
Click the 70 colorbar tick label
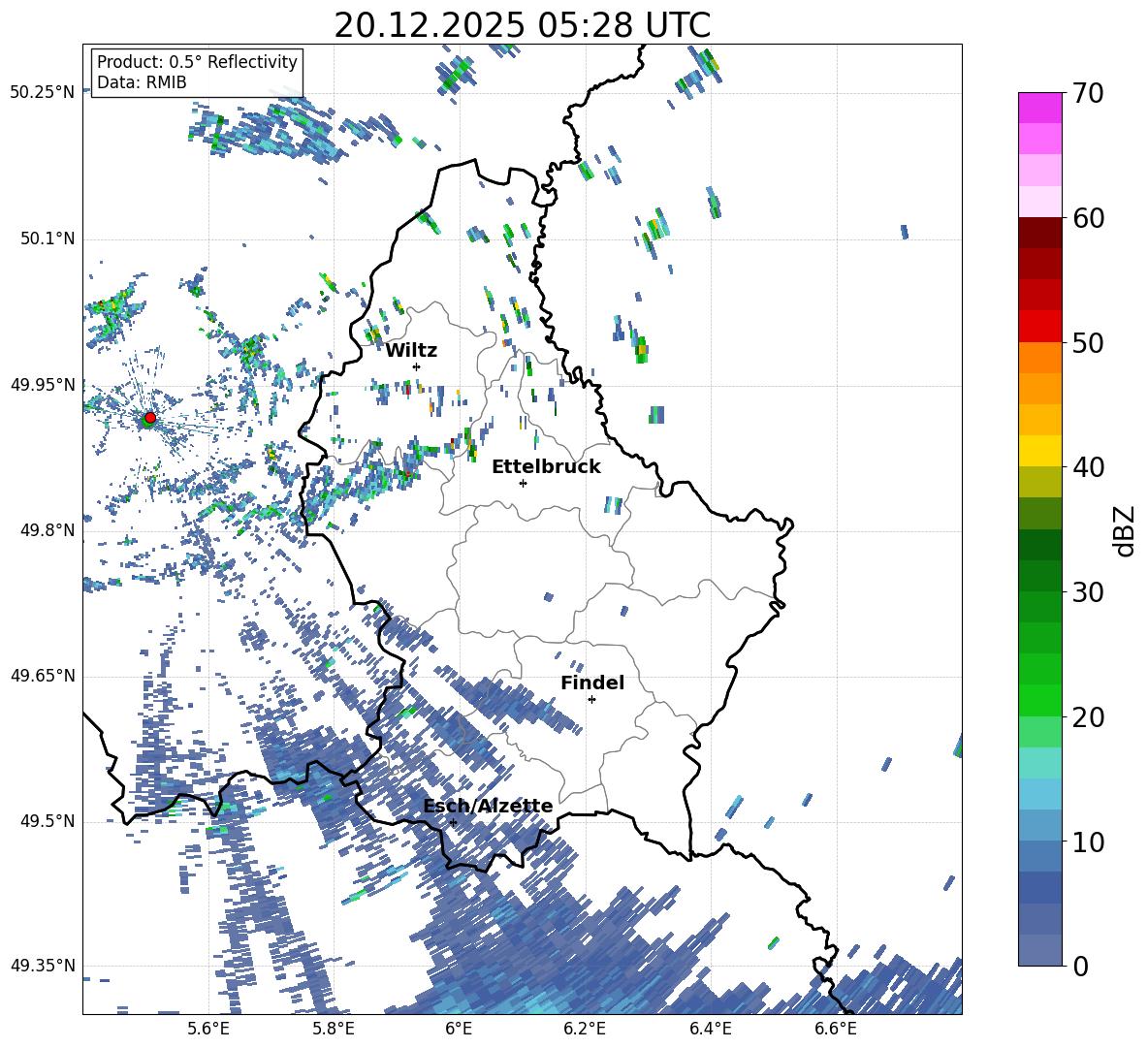point(1088,93)
